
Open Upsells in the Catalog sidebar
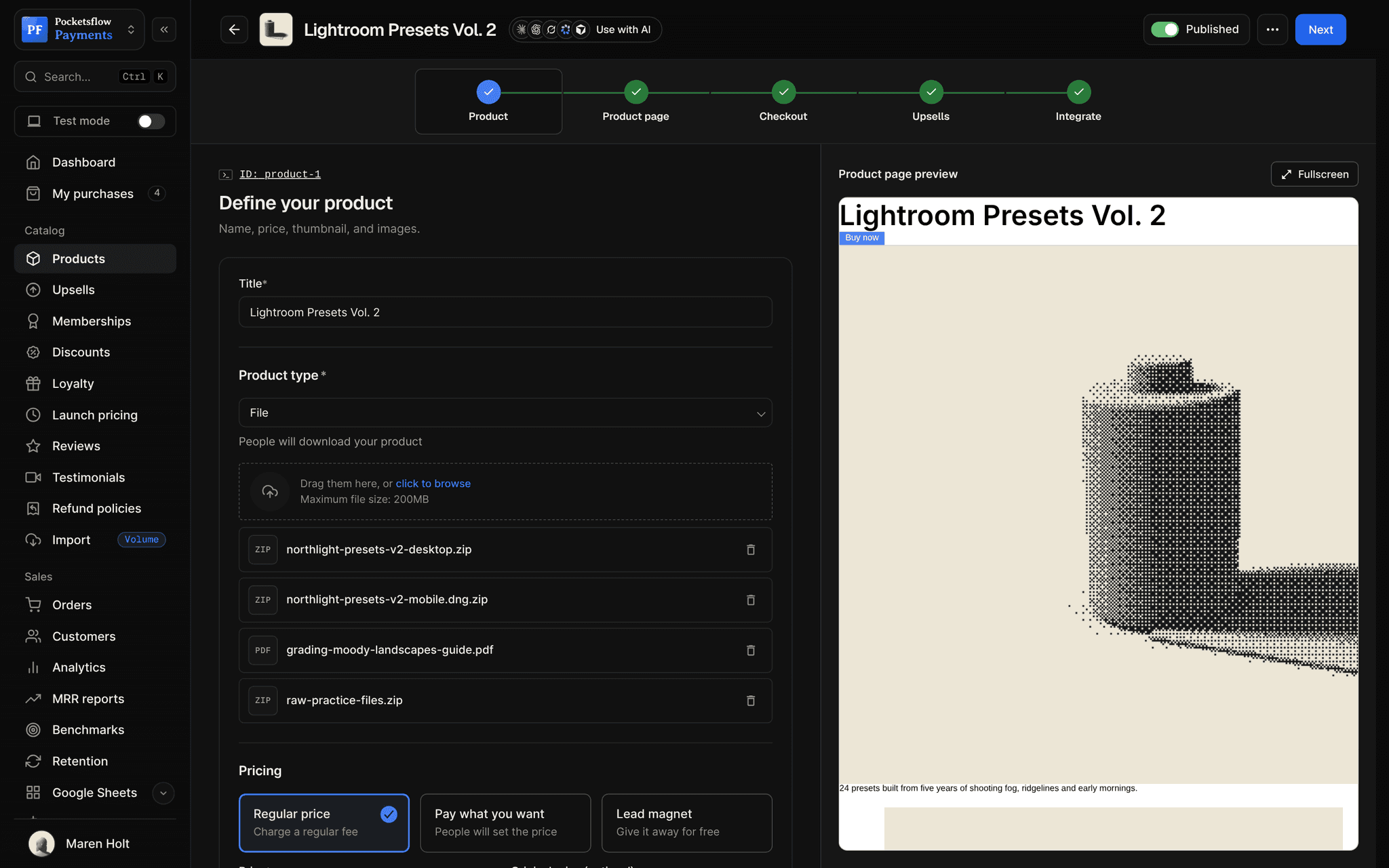click(95, 290)
